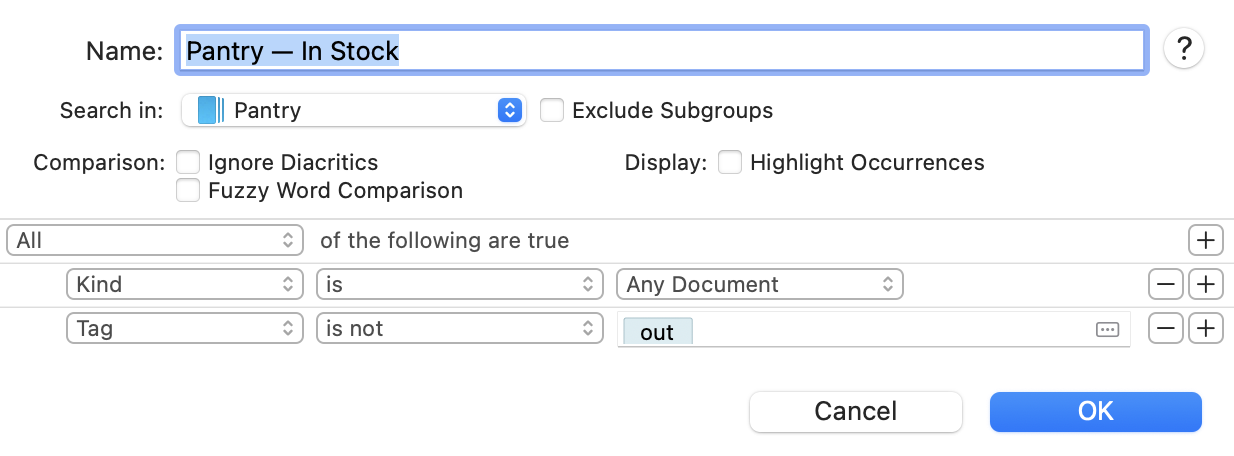Screen dimensions: 1234x456
Task: Add a condition after the Kind row
Action: coord(1206,285)
